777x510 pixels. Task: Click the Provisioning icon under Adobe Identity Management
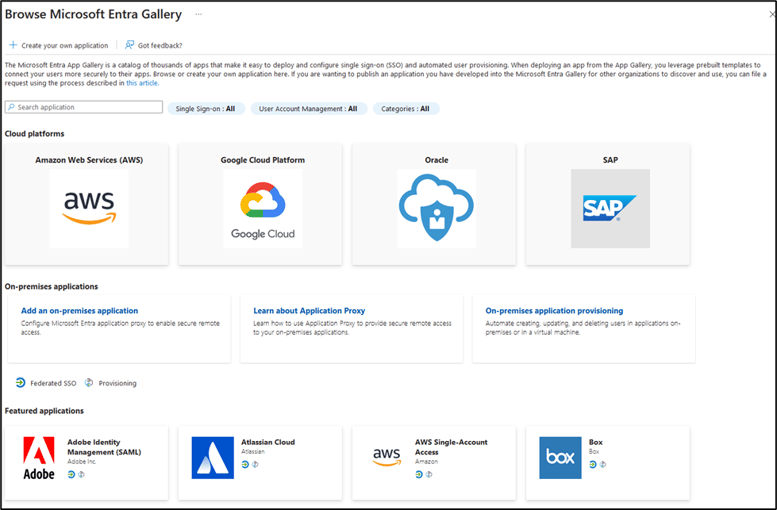[82, 474]
